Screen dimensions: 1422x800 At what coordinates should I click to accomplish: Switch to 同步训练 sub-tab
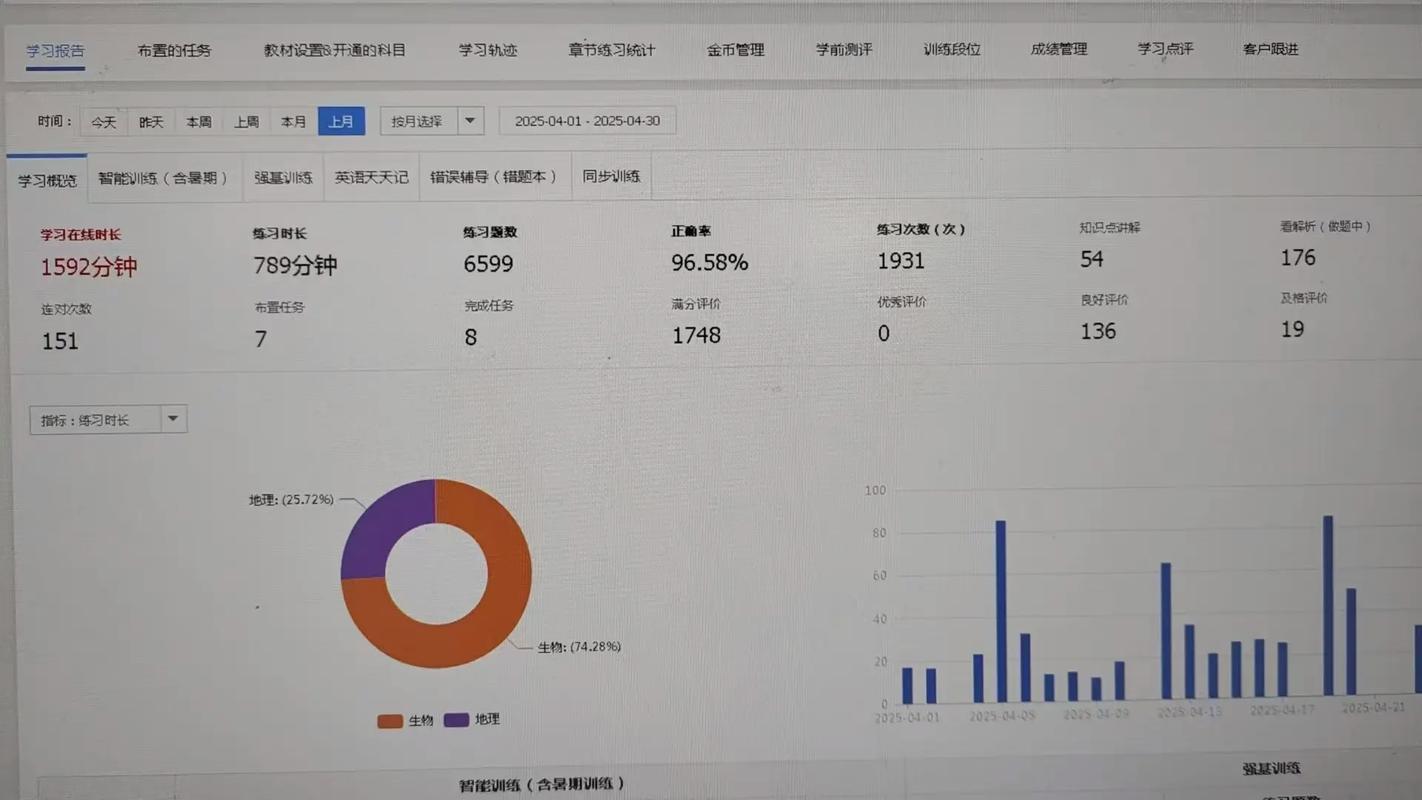611,176
